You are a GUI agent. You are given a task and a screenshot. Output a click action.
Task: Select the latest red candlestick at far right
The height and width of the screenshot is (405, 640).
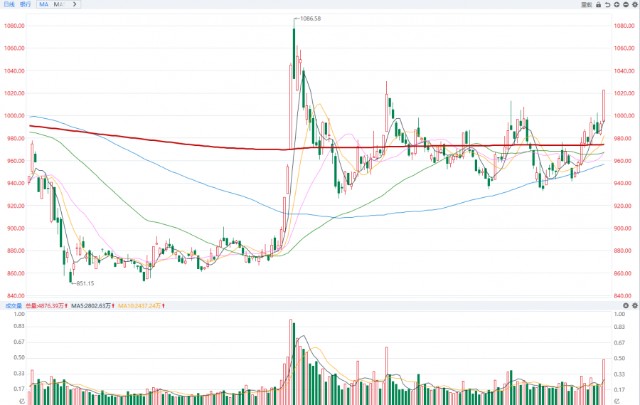point(603,105)
